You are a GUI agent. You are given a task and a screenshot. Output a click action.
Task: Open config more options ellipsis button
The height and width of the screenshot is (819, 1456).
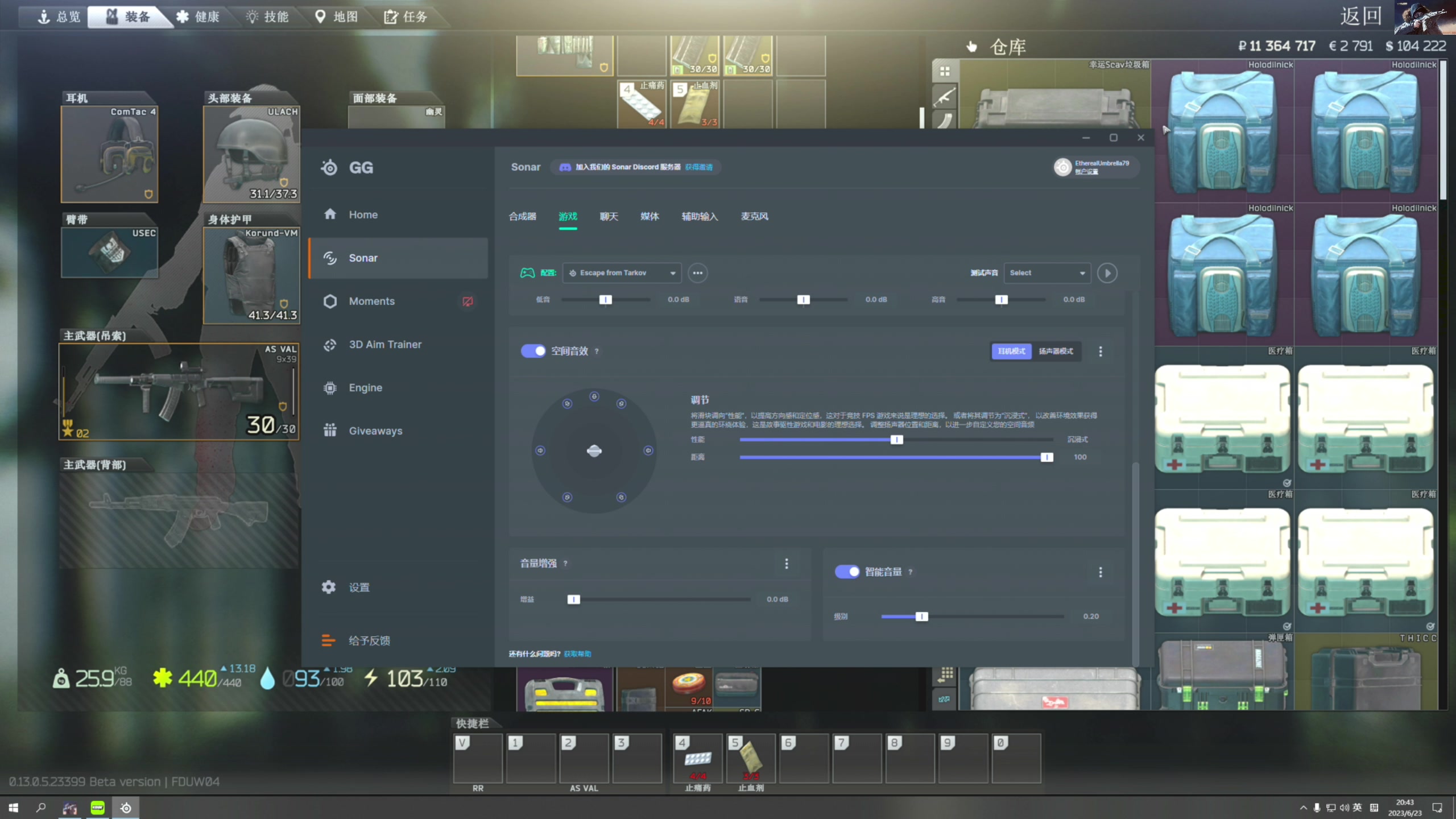697,273
